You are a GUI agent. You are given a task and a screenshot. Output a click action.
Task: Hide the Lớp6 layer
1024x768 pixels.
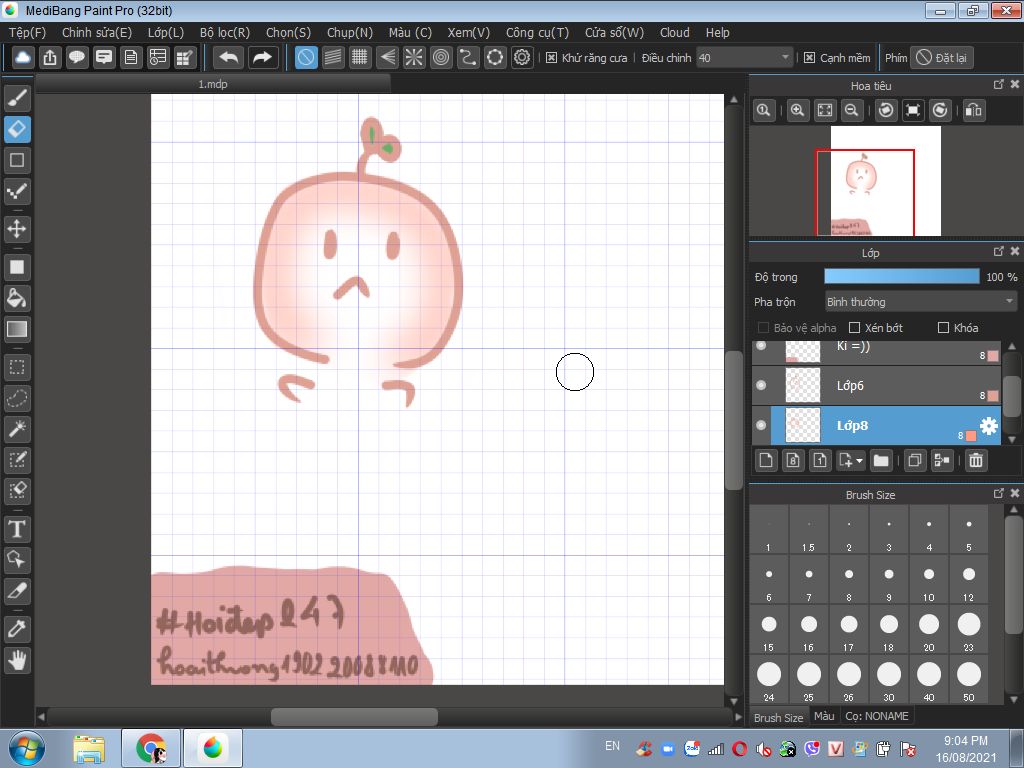click(761, 385)
